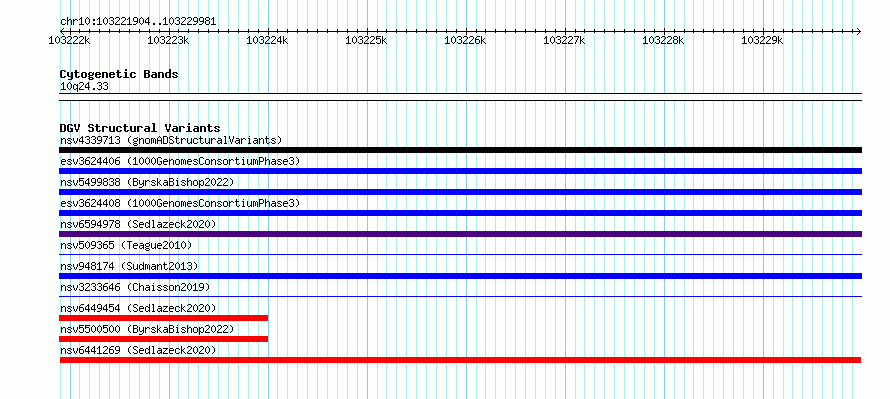890x399 pixels.
Task: Select the esv3624406 1000 Genomes variant label
Action: (x=180, y=161)
